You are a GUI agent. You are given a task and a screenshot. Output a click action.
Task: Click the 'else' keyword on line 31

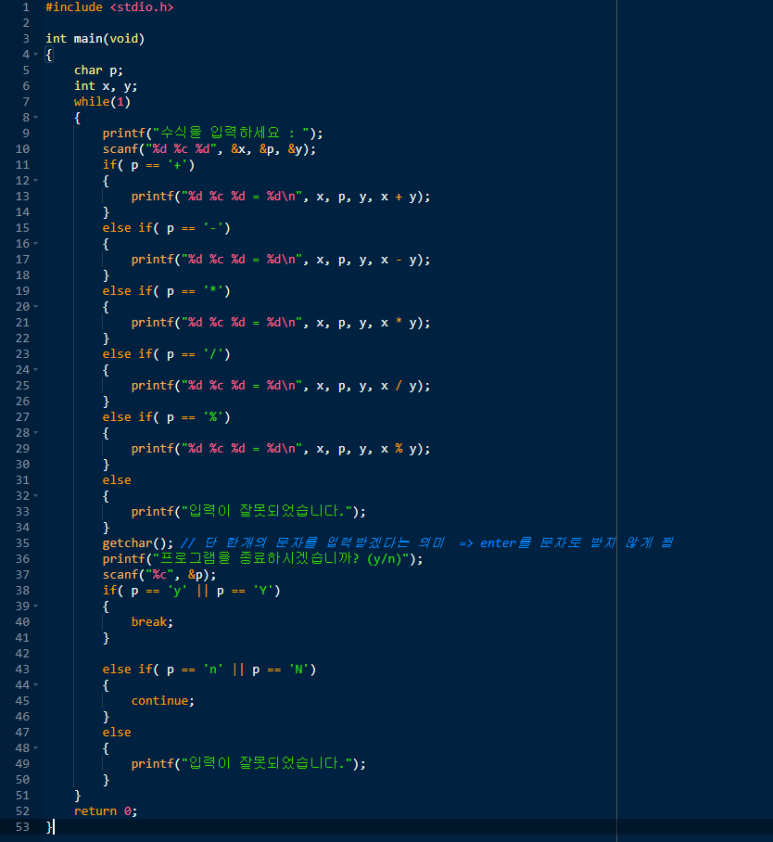116,480
